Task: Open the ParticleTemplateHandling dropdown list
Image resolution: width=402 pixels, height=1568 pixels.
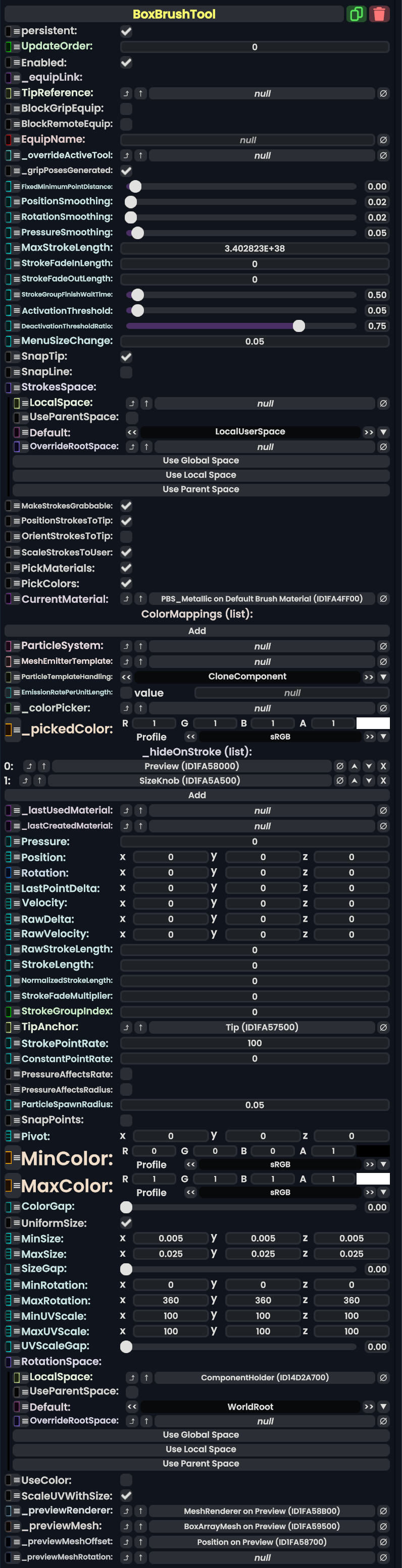Action: click(383, 677)
